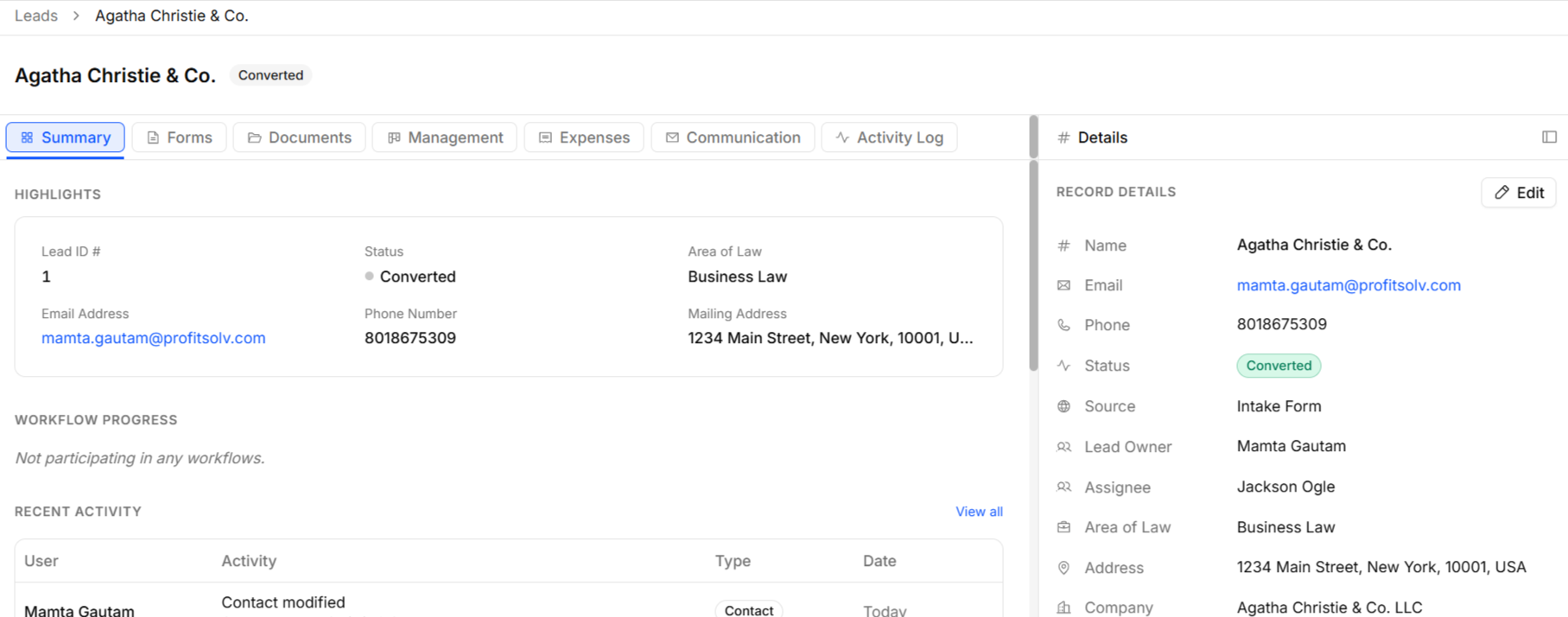Switch to the Documents tab

pos(299,137)
